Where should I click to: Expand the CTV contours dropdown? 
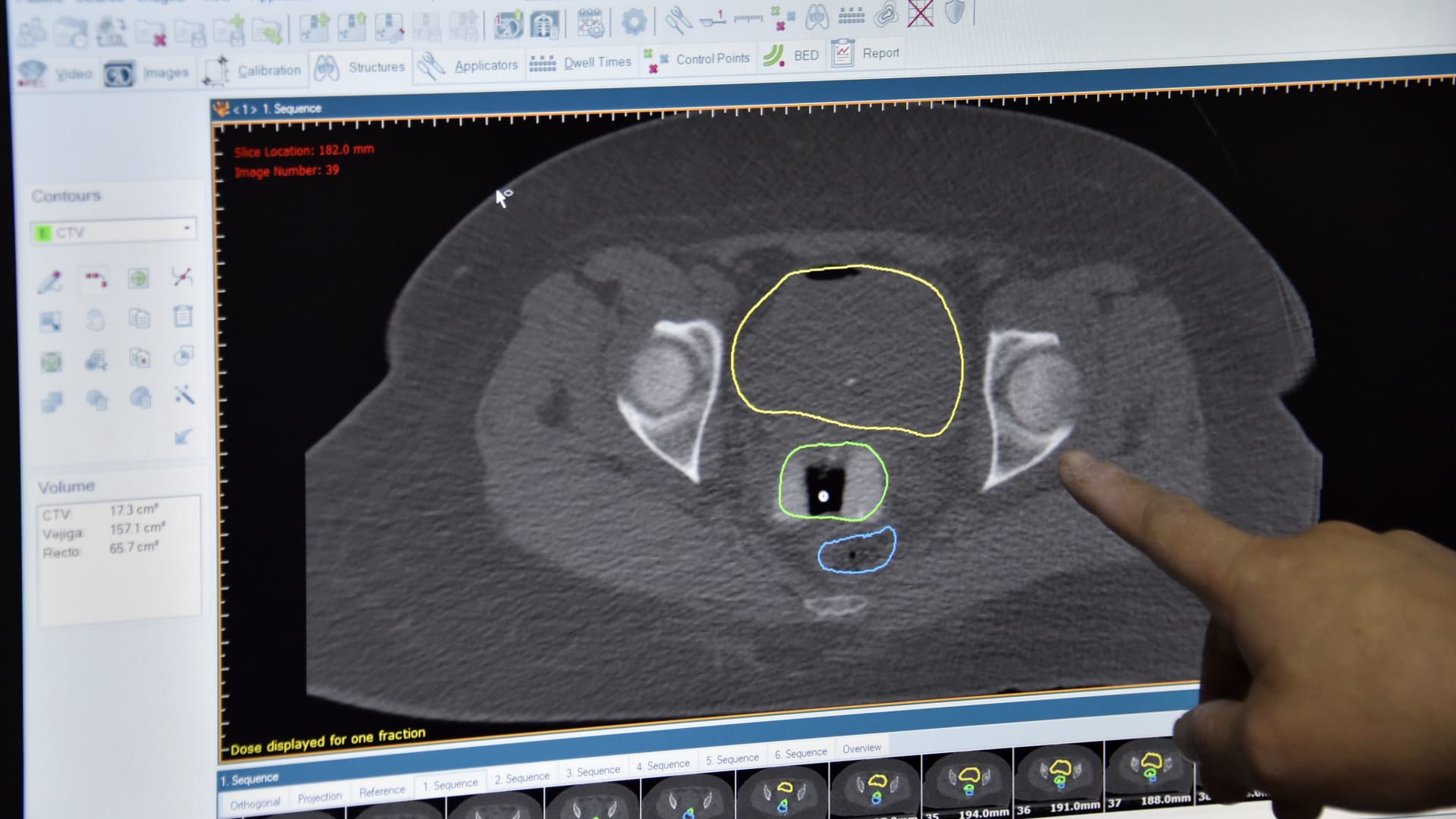tap(114, 231)
